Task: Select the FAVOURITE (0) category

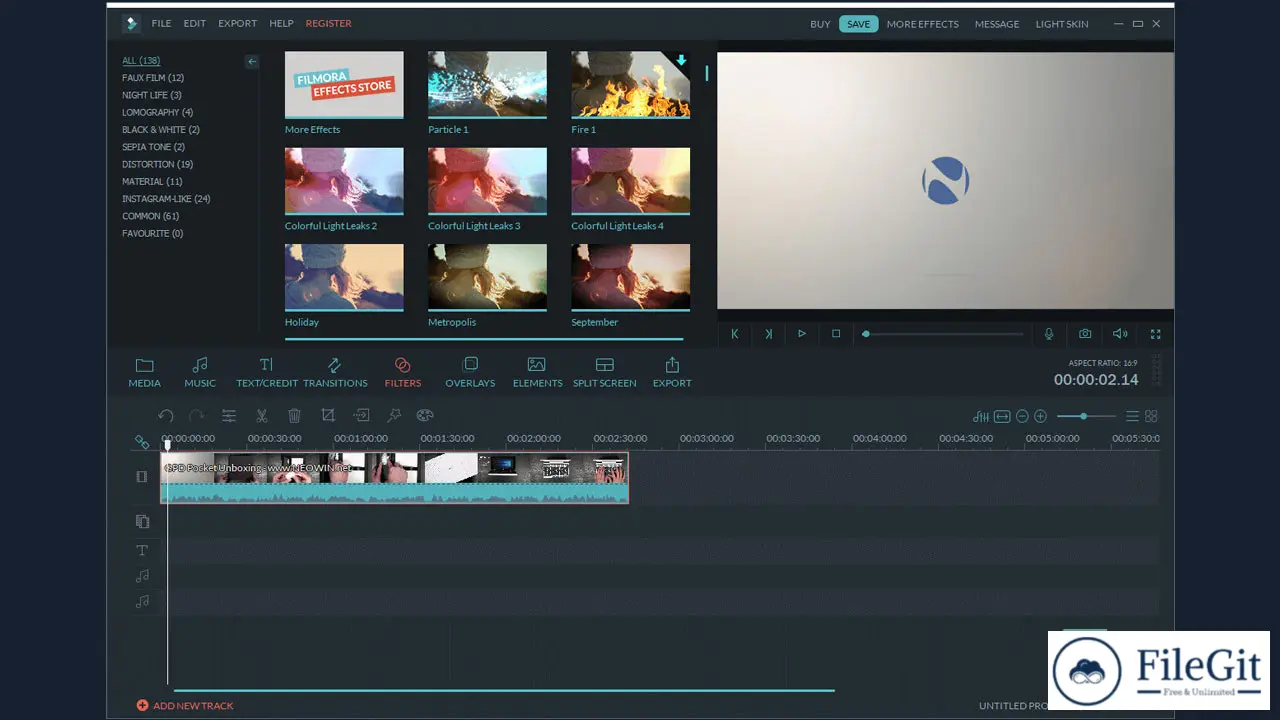Action: (152, 233)
